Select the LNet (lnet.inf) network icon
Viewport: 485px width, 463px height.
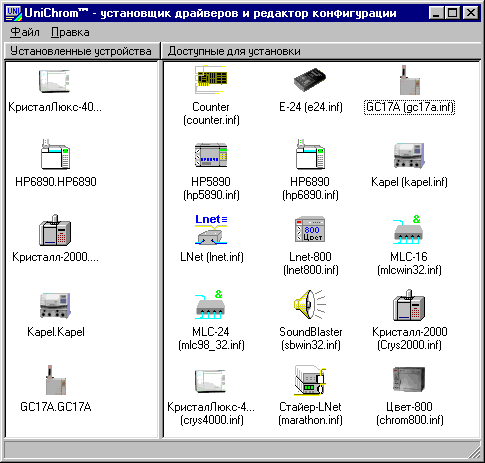coord(211,230)
